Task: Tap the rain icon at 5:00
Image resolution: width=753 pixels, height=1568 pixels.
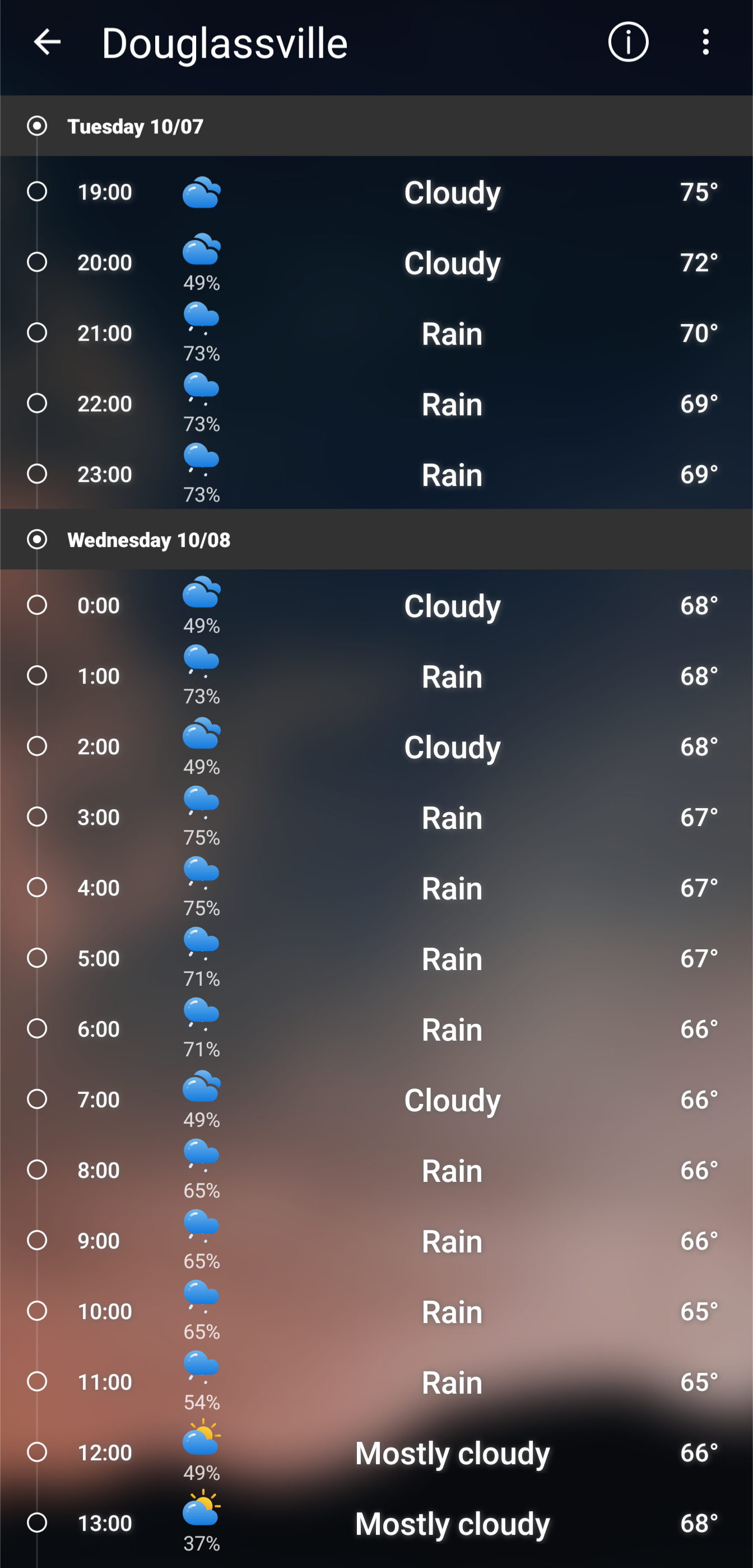Action: coord(202,944)
